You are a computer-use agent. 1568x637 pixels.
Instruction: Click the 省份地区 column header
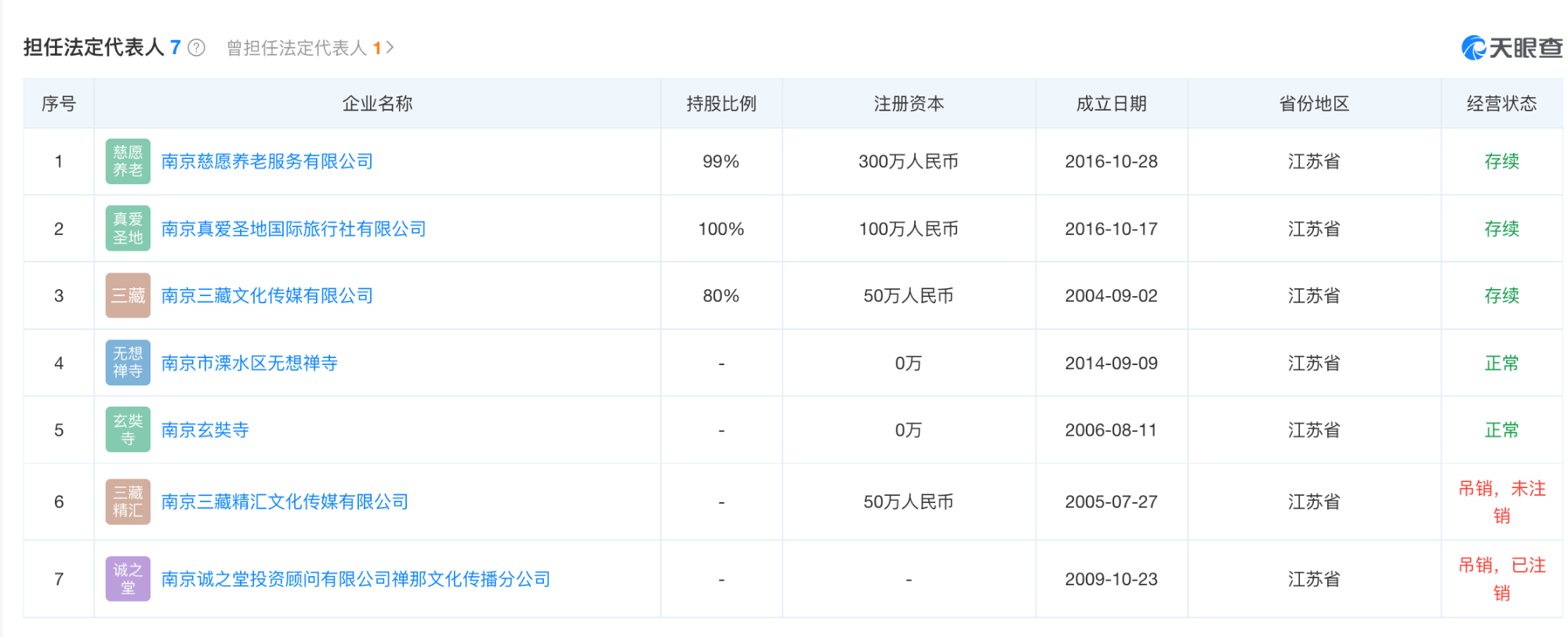[x=1314, y=103]
